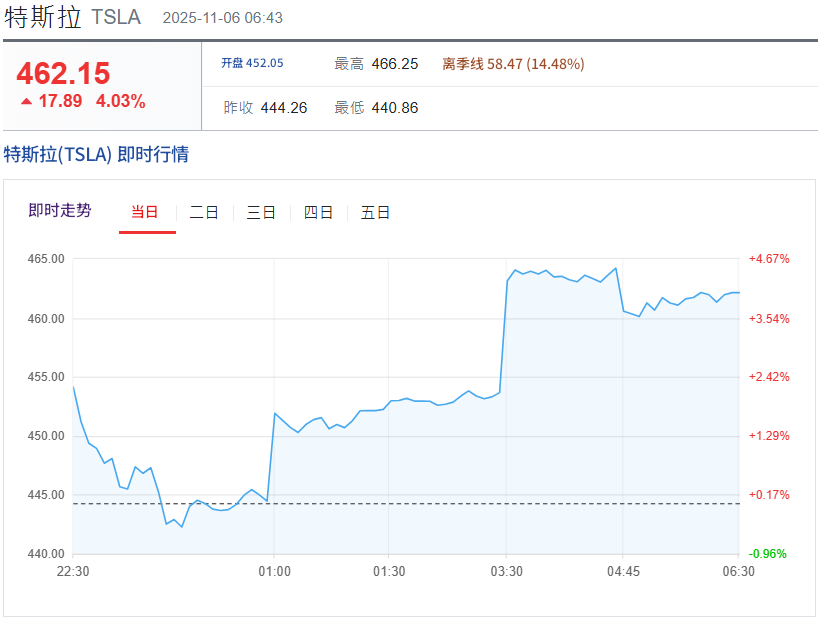Open the 特斯拉(TSLA) 即时行情 heading link
Image resolution: width=818 pixels, height=619 pixels.
coord(96,155)
